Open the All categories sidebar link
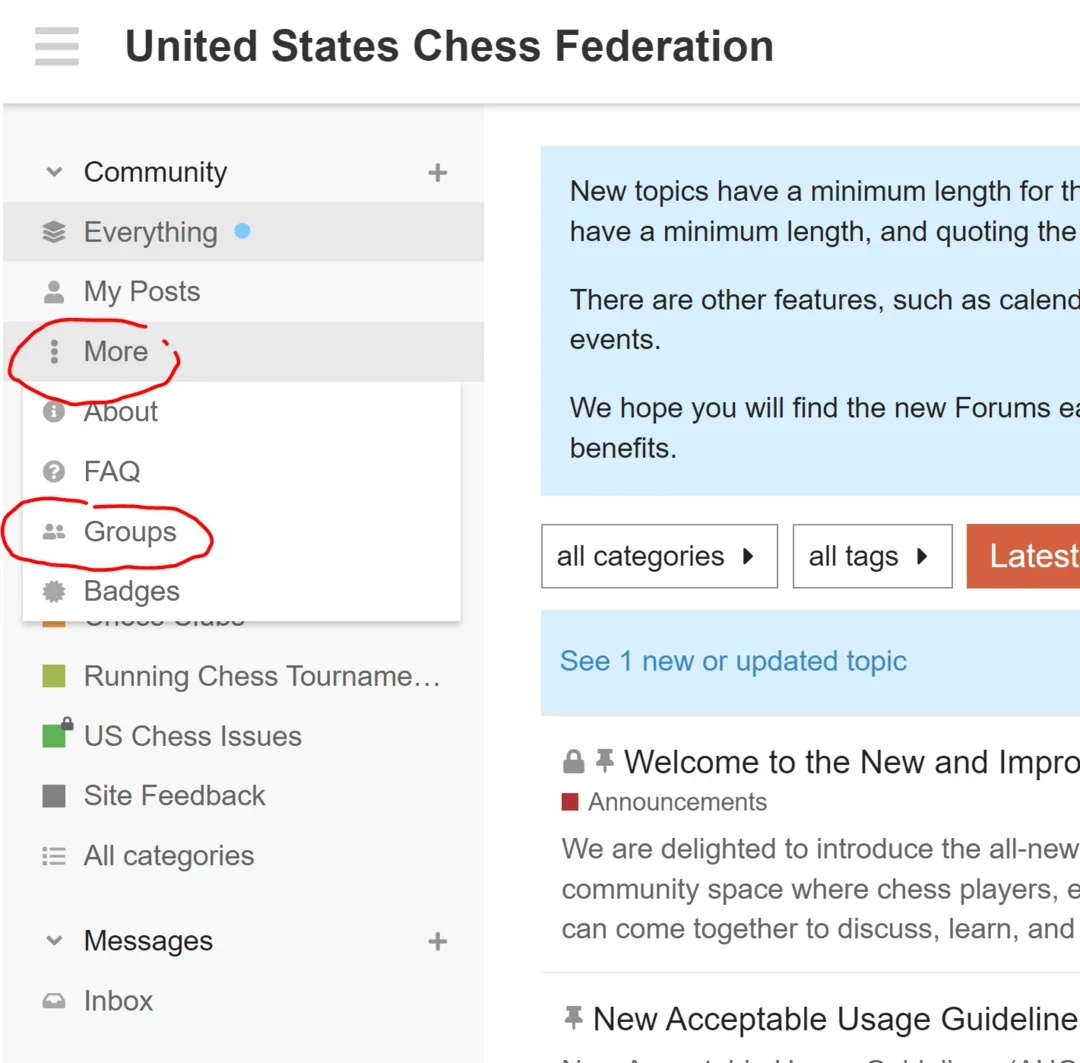 (x=168, y=856)
